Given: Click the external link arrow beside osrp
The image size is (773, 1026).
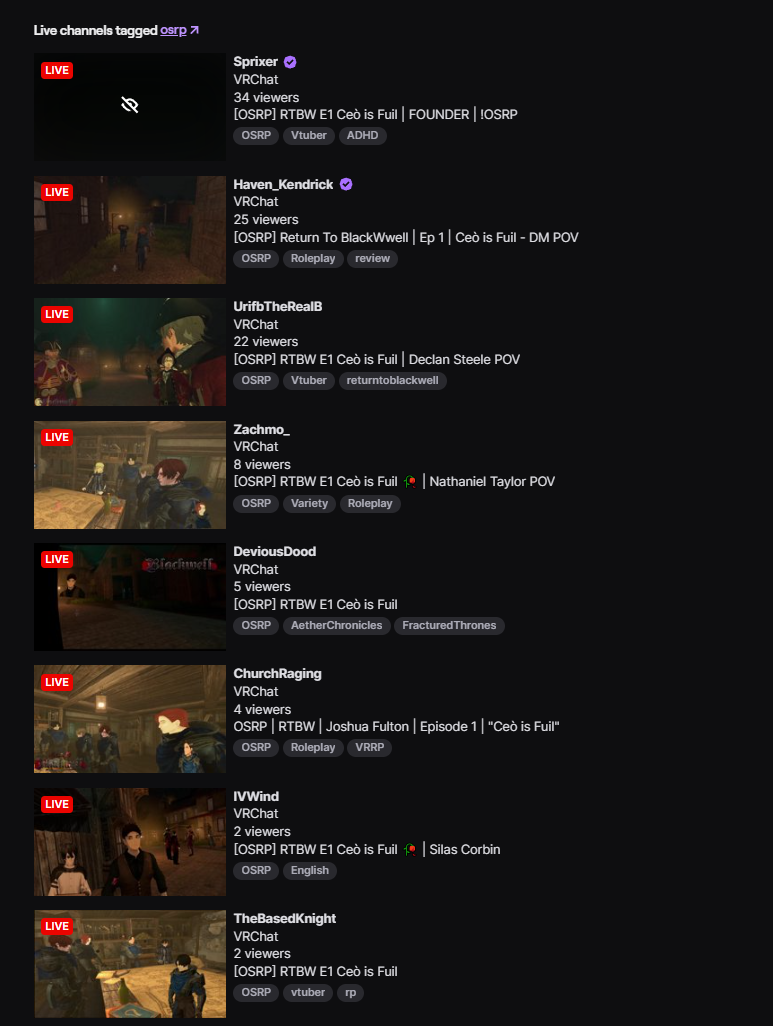Looking at the screenshot, I should [194, 30].
